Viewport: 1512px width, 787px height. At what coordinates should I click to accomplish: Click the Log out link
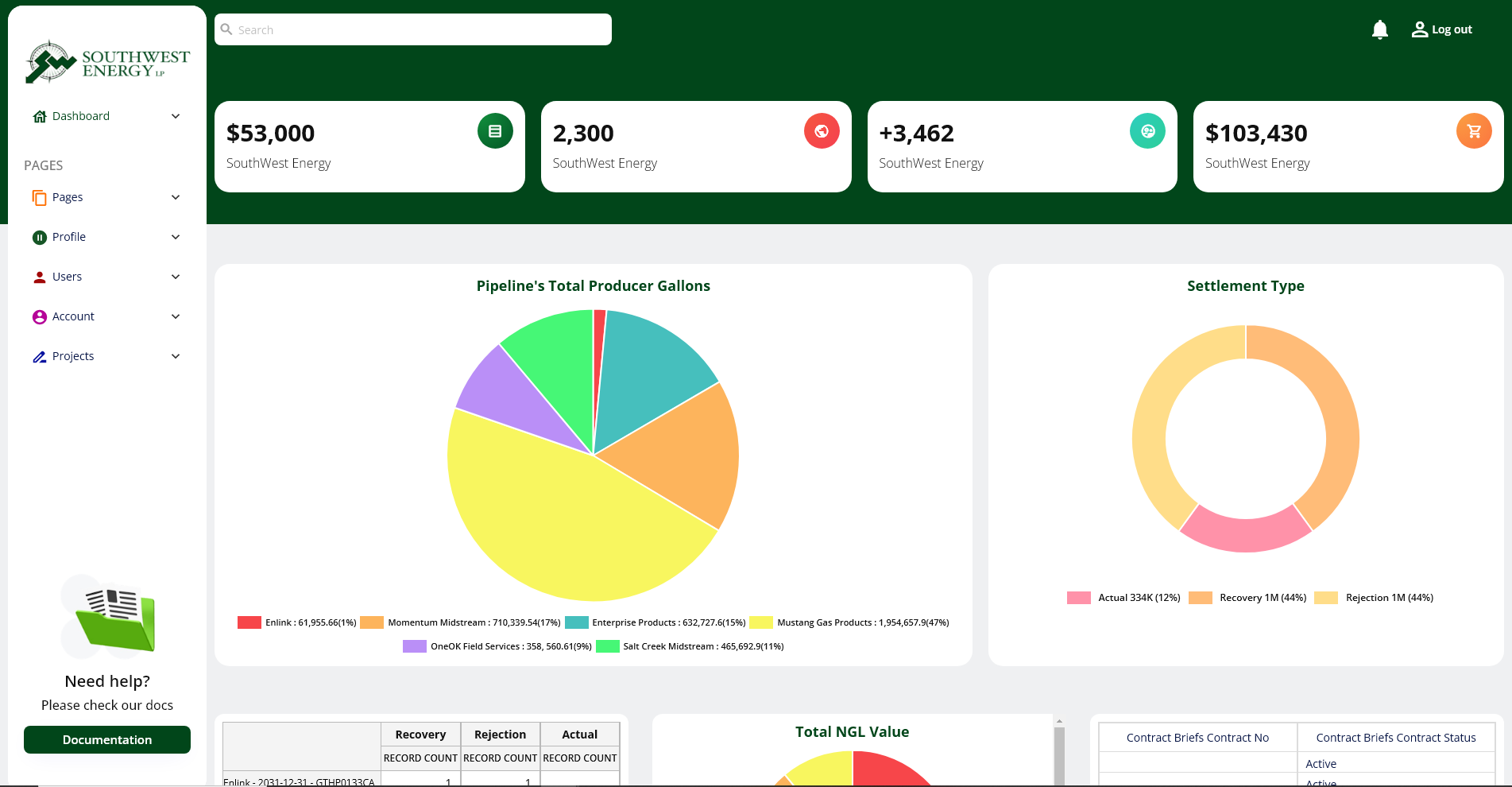(x=1452, y=29)
